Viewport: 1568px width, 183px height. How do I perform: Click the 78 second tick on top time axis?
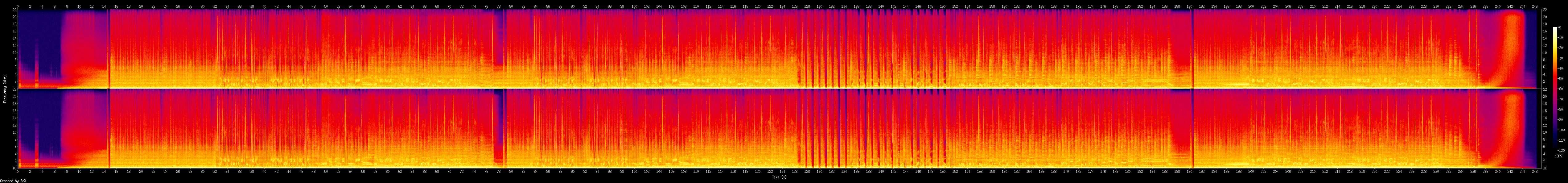pos(499,6)
